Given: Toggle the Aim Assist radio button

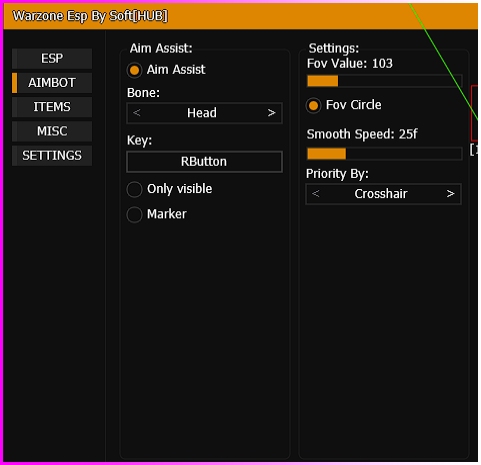Looking at the screenshot, I should pos(134,70).
